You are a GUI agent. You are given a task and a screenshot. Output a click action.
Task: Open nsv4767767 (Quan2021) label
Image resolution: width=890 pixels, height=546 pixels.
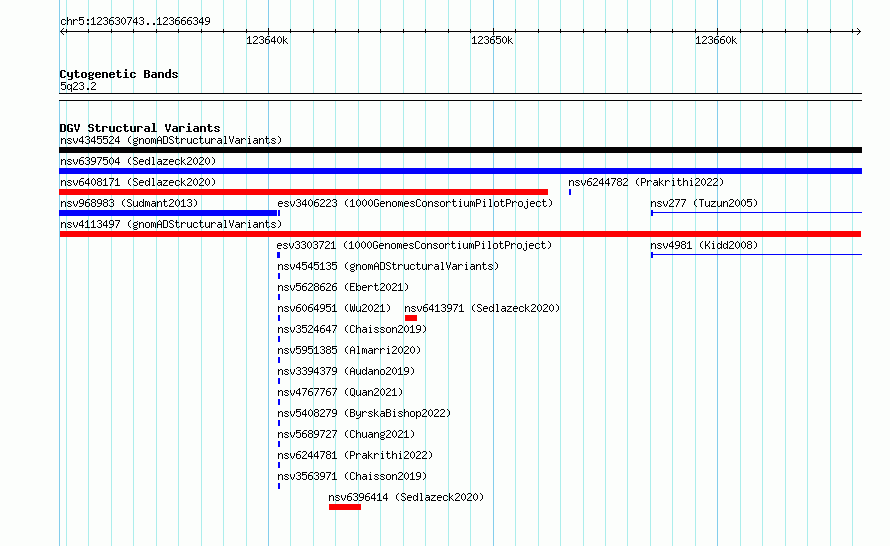click(340, 392)
